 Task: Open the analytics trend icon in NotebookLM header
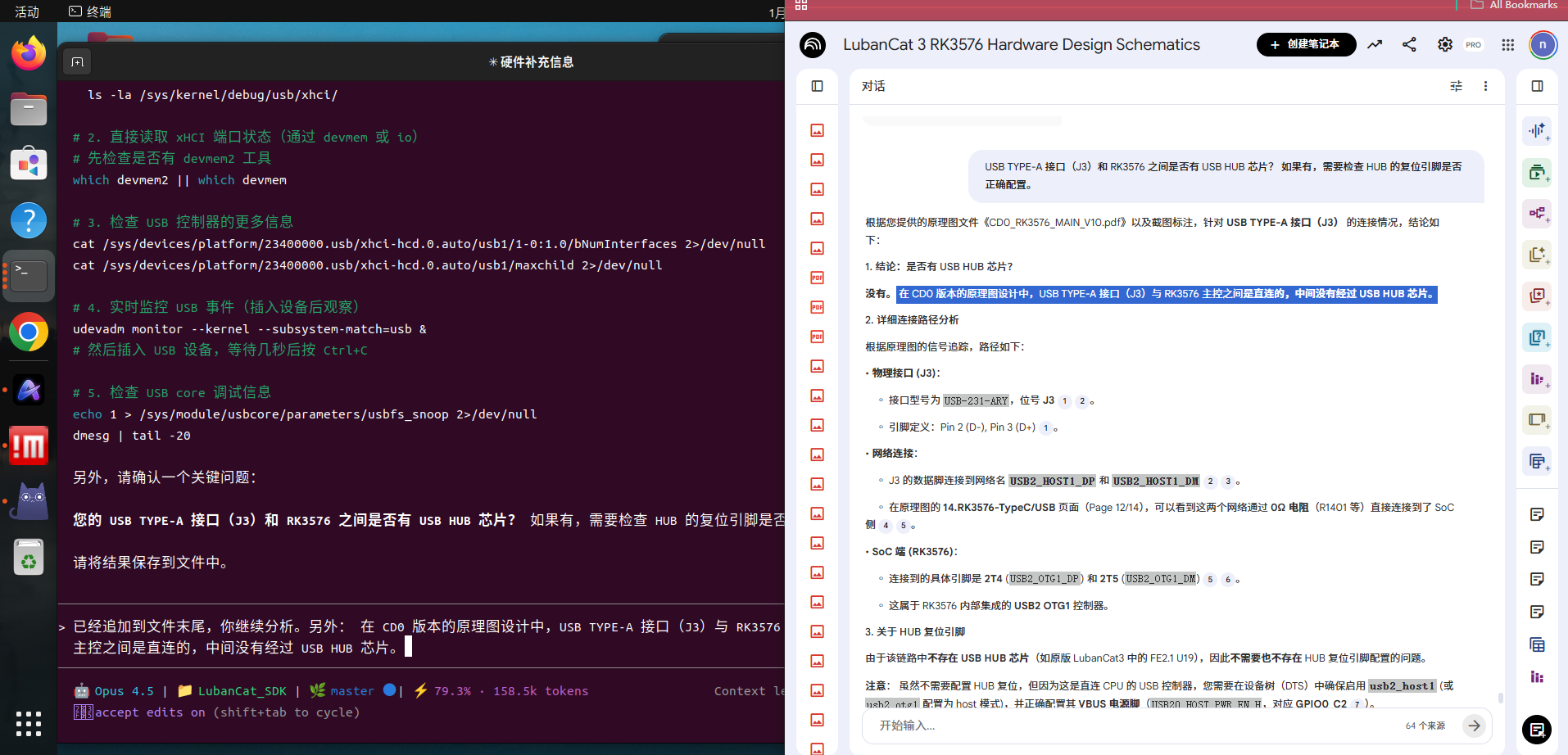pos(1375,44)
